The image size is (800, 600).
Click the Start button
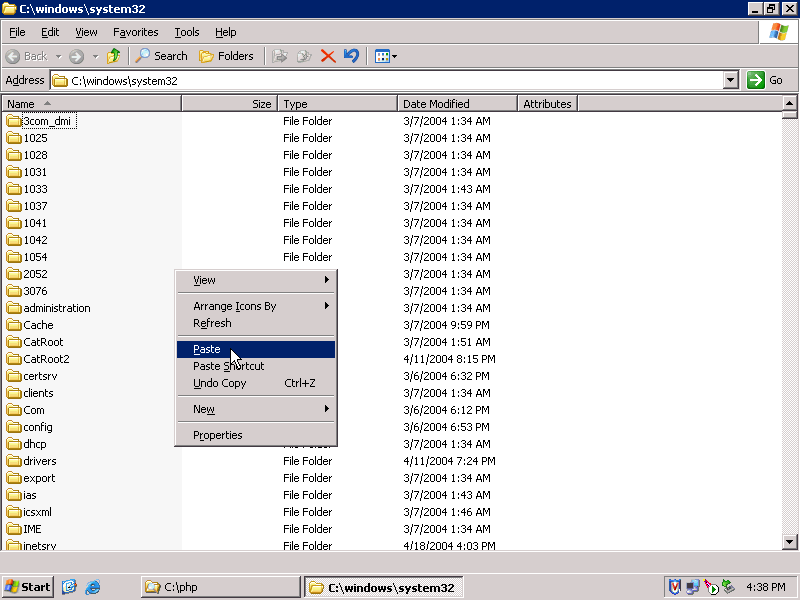tap(28, 587)
